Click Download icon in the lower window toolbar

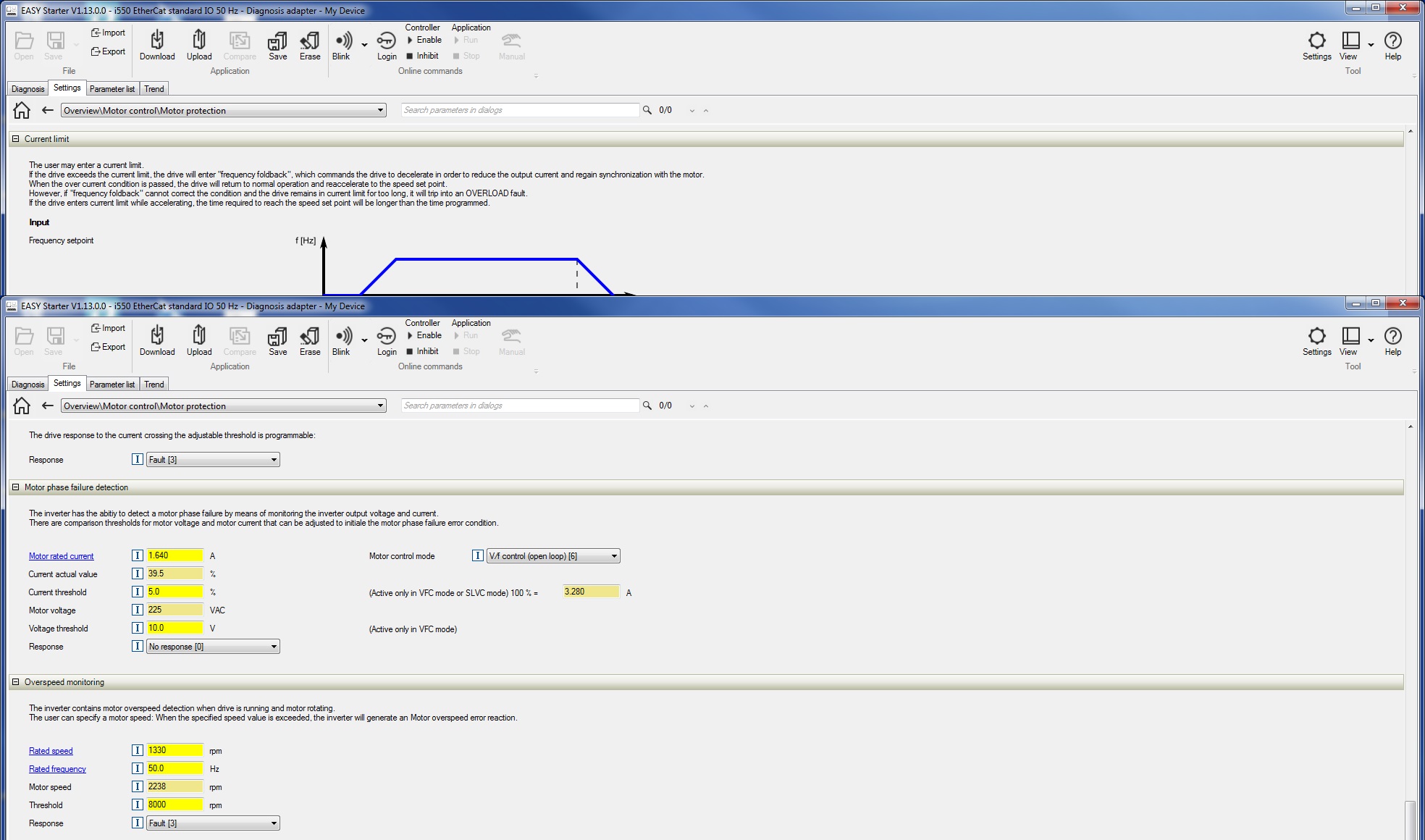pyautogui.click(x=157, y=337)
